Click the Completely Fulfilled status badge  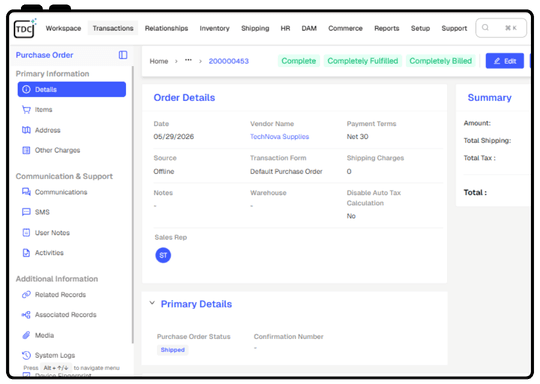coord(363,61)
